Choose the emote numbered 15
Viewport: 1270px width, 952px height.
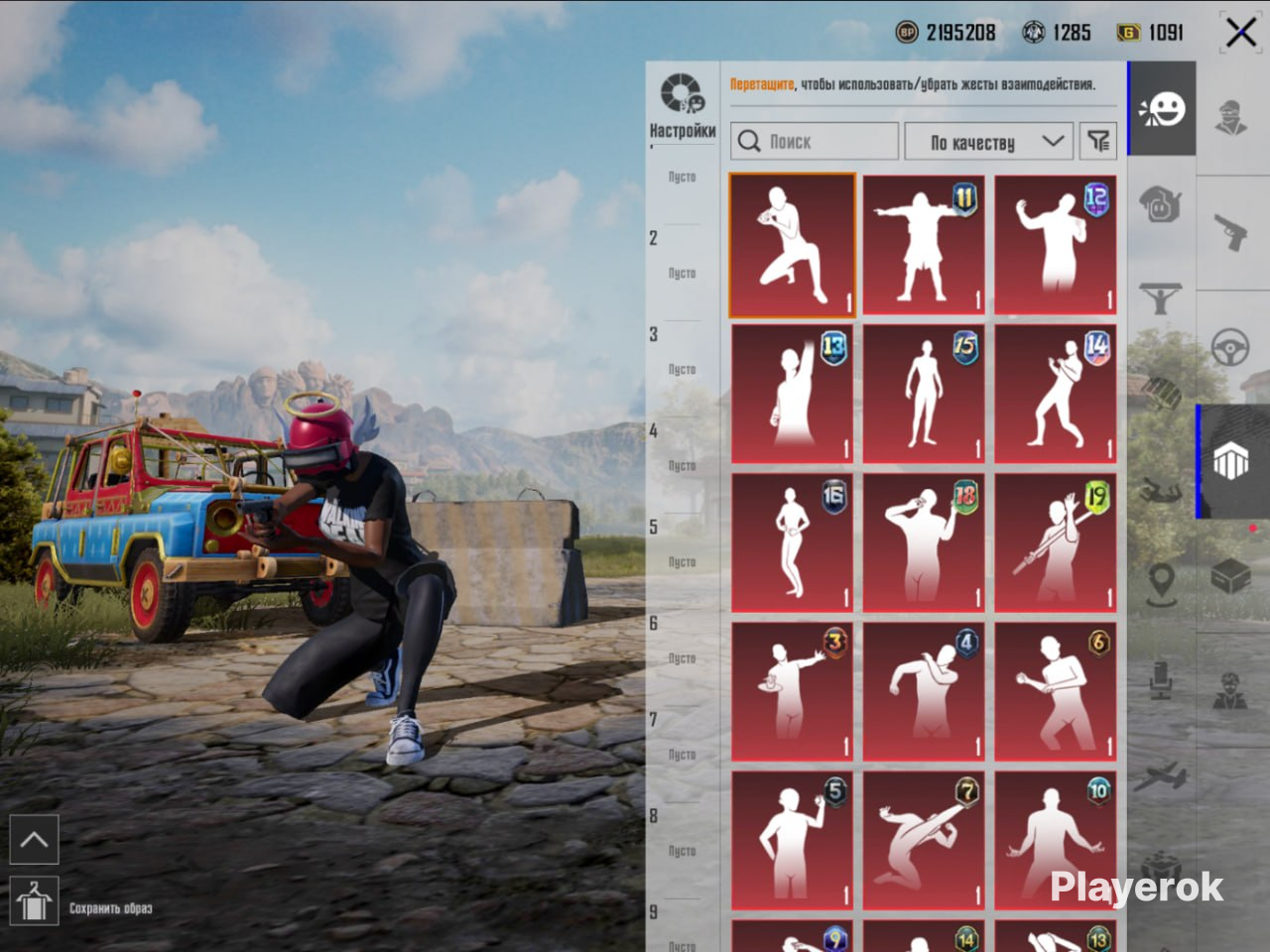pos(924,394)
